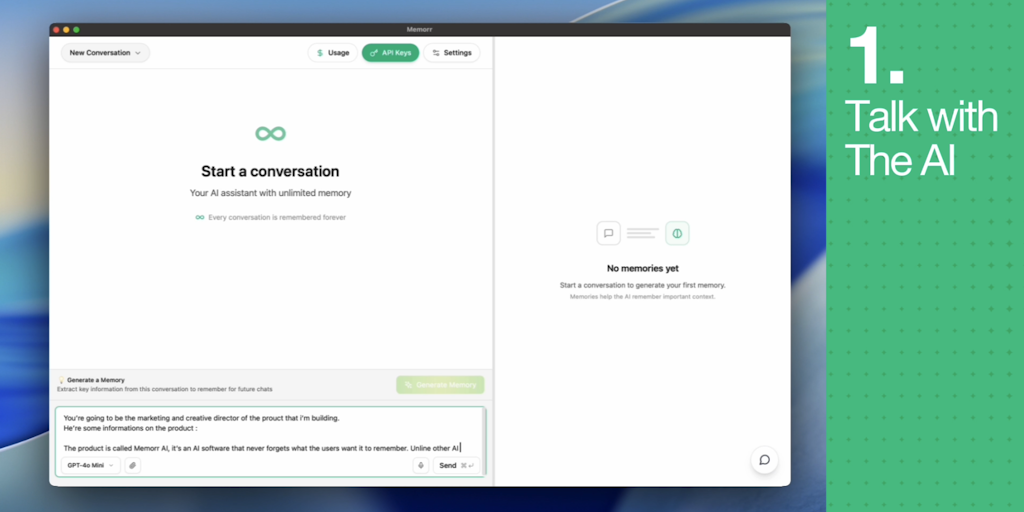The image size is (1024, 512).
Task: Click inside the message text area
Action: tap(270, 431)
